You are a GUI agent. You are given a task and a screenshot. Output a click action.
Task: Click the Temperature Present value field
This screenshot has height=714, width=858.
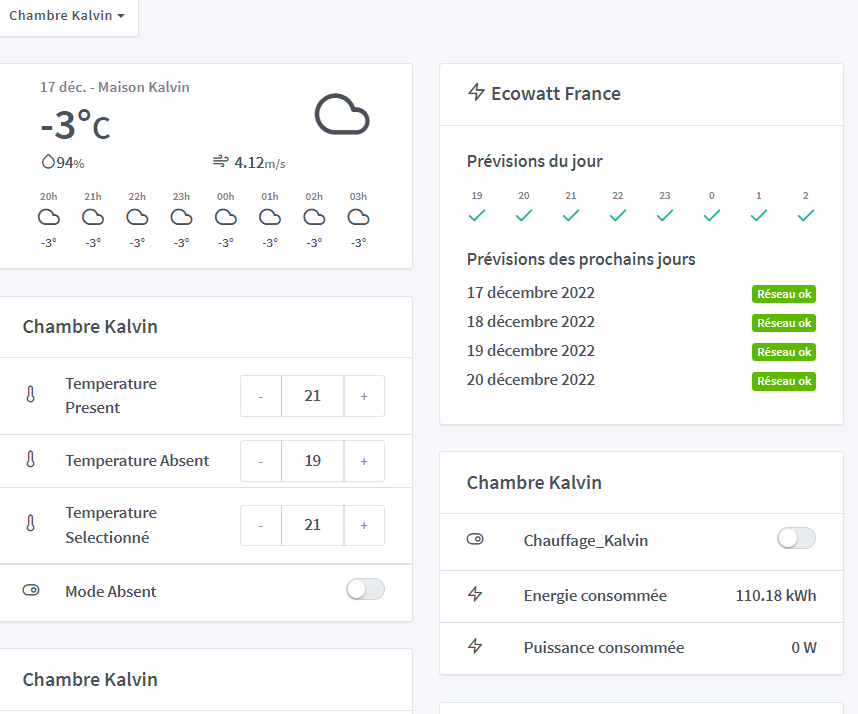tap(312, 396)
